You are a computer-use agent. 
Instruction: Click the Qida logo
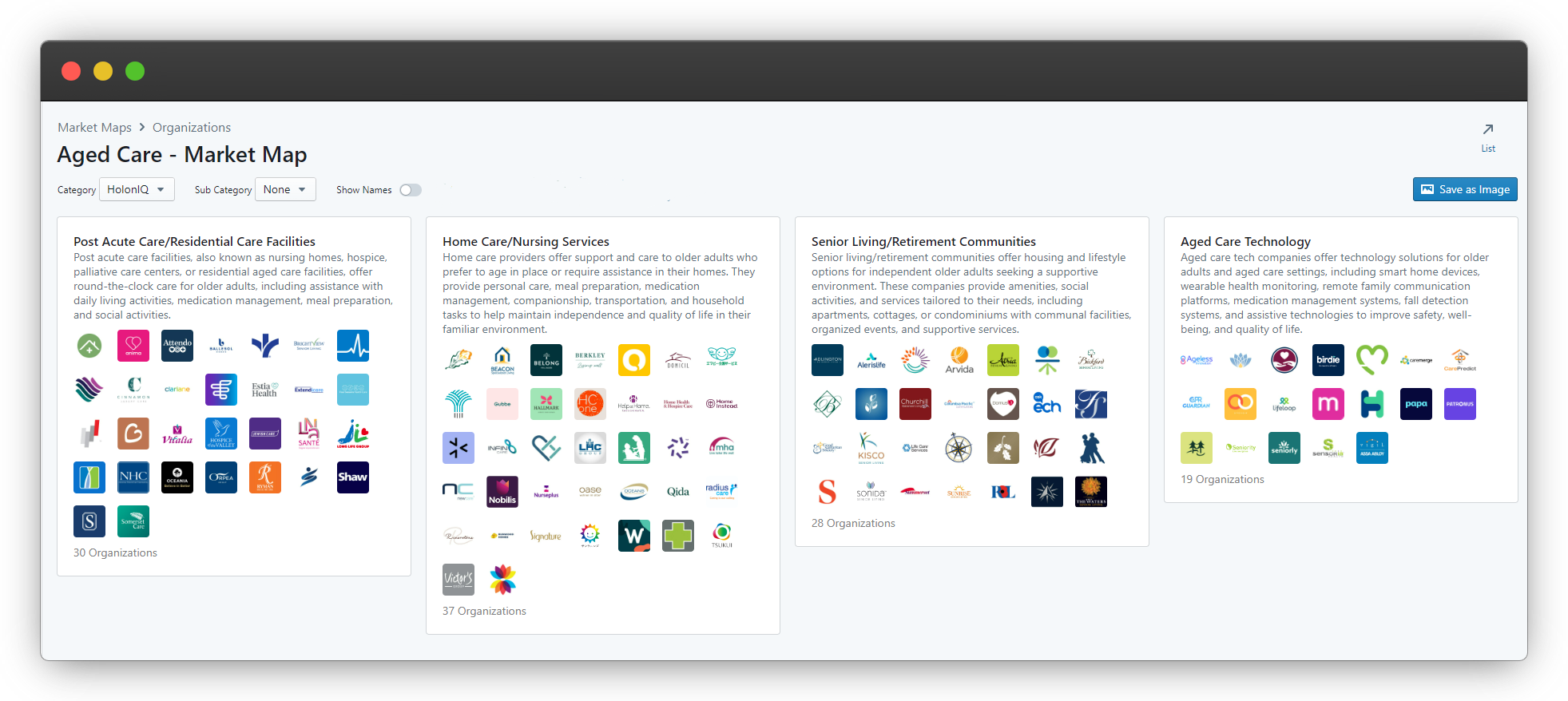tap(678, 492)
